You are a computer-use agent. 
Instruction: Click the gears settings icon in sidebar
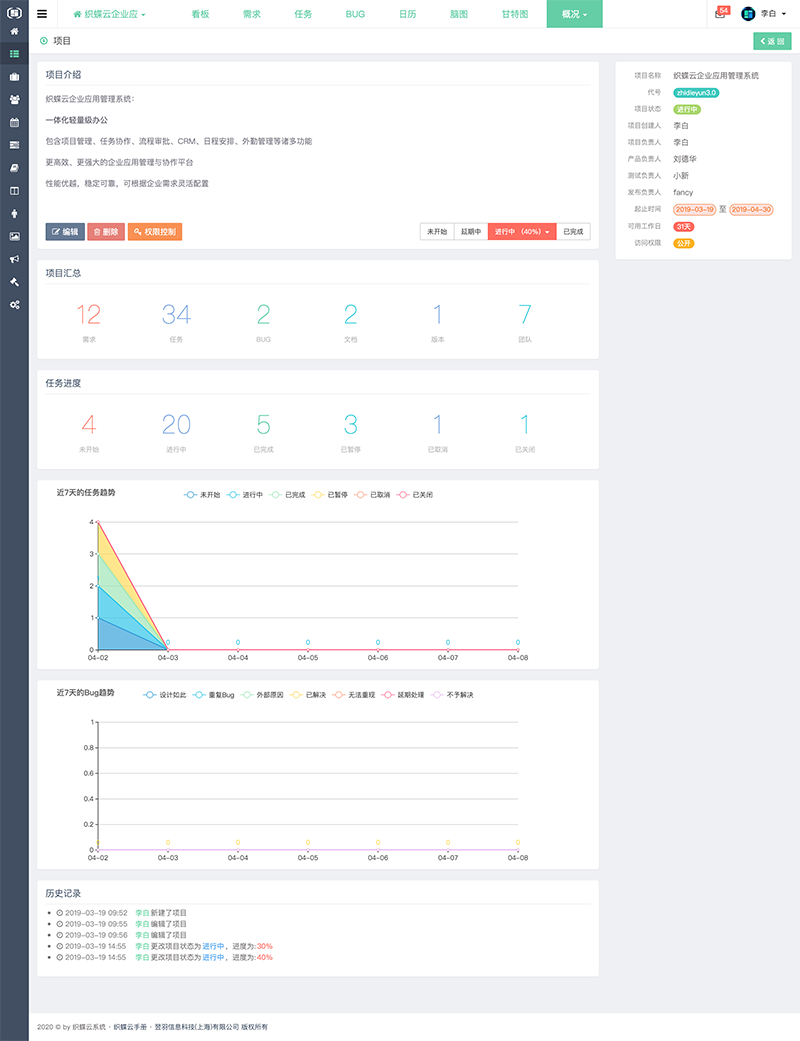[14, 304]
